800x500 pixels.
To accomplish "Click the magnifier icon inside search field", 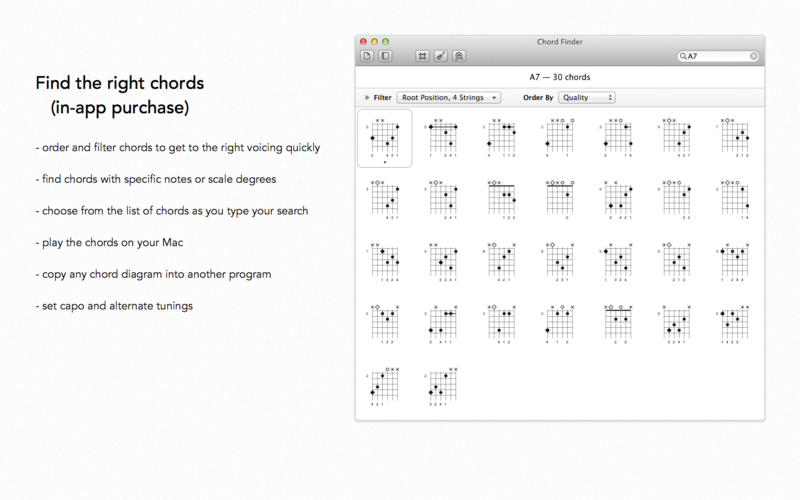I will click(683, 56).
